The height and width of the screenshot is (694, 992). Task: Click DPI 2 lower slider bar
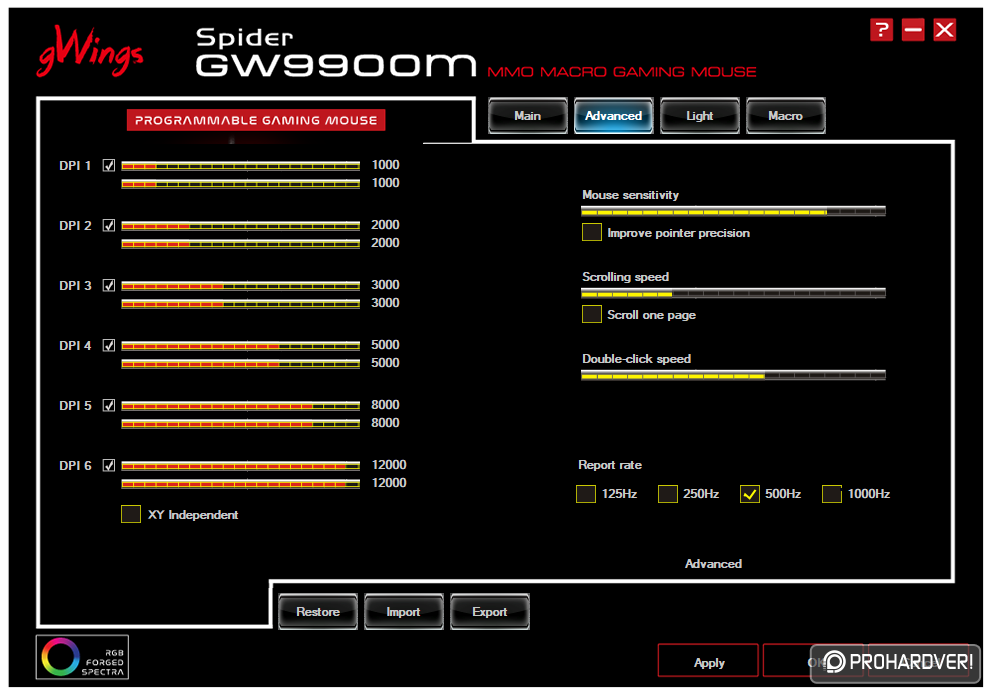coord(240,244)
